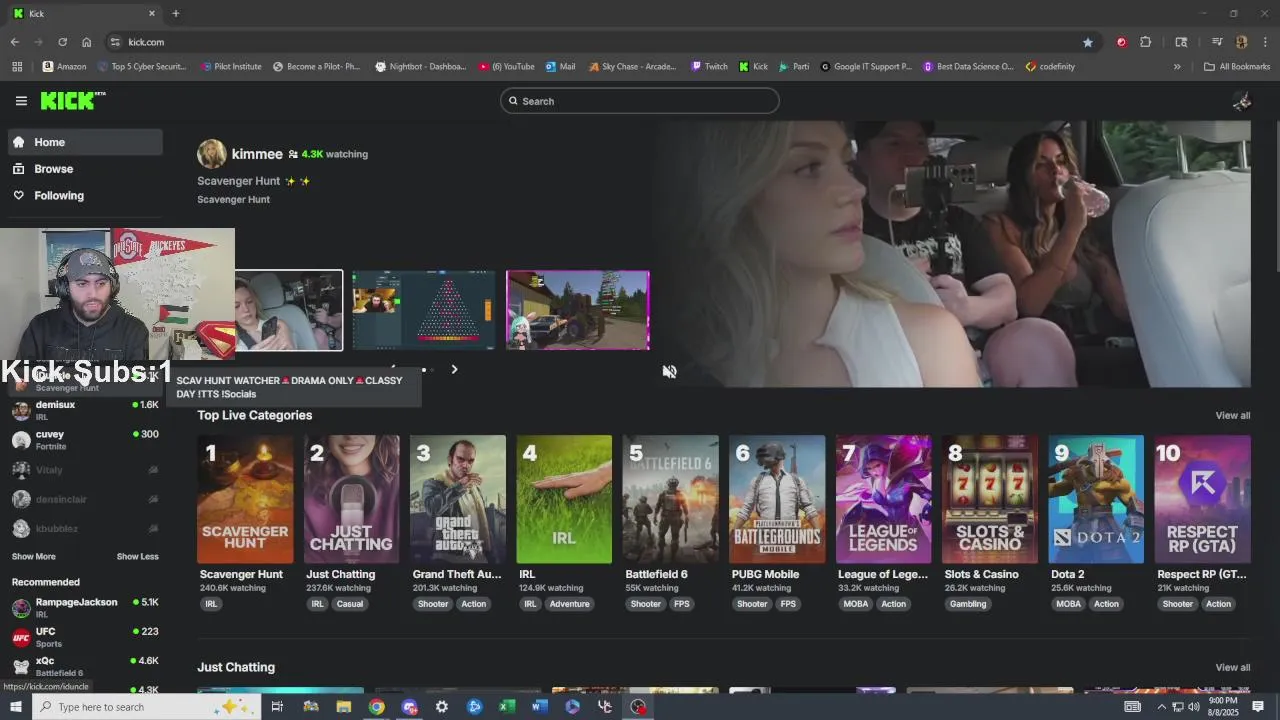This screenshot has width=1280, height=720.
Task: Open kimmee's channel avatar
Action: click(x=212, y=154)
